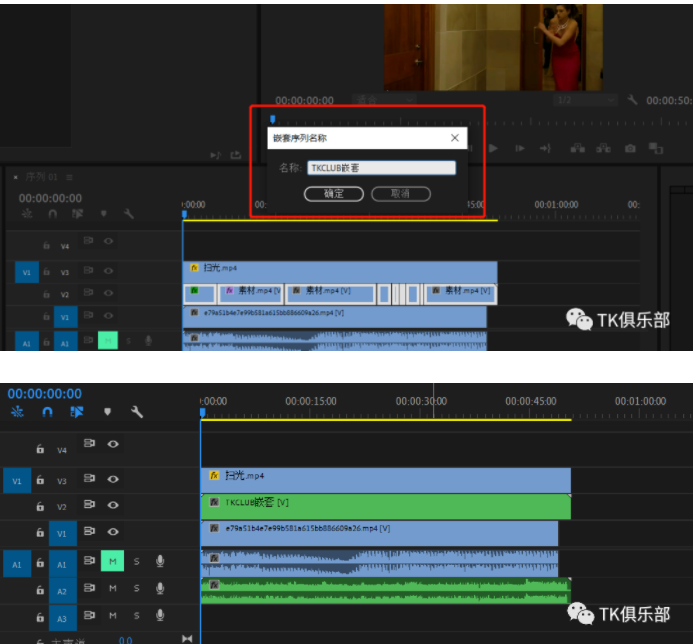Click the fx badge on 扫光.mp4 in lower timeline
697x644 pixels.
214,476
